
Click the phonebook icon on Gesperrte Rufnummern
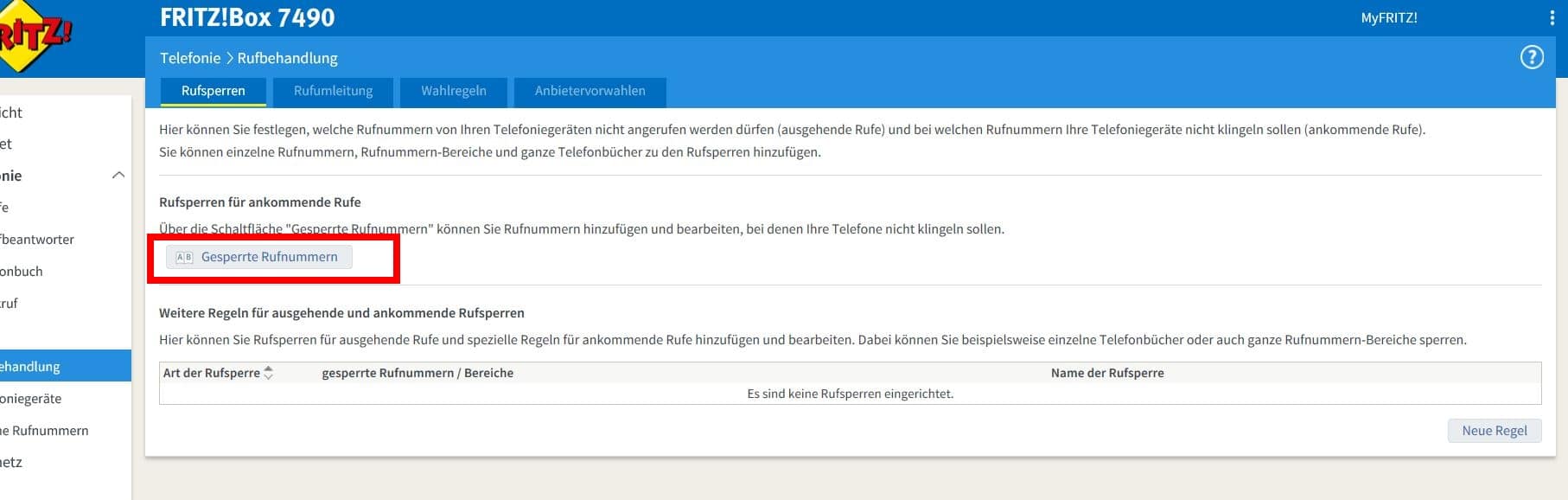coord(184,257)
